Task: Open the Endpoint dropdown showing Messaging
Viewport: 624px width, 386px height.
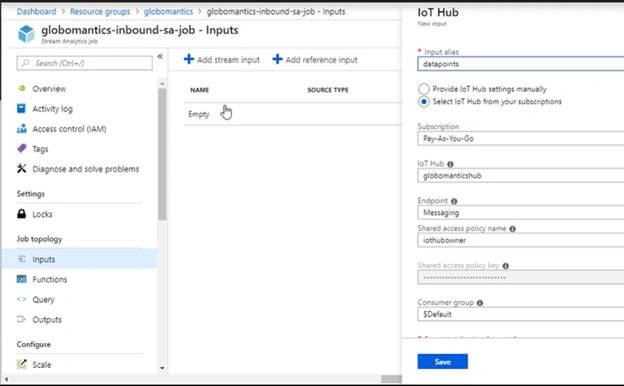Action: (521, 212)
